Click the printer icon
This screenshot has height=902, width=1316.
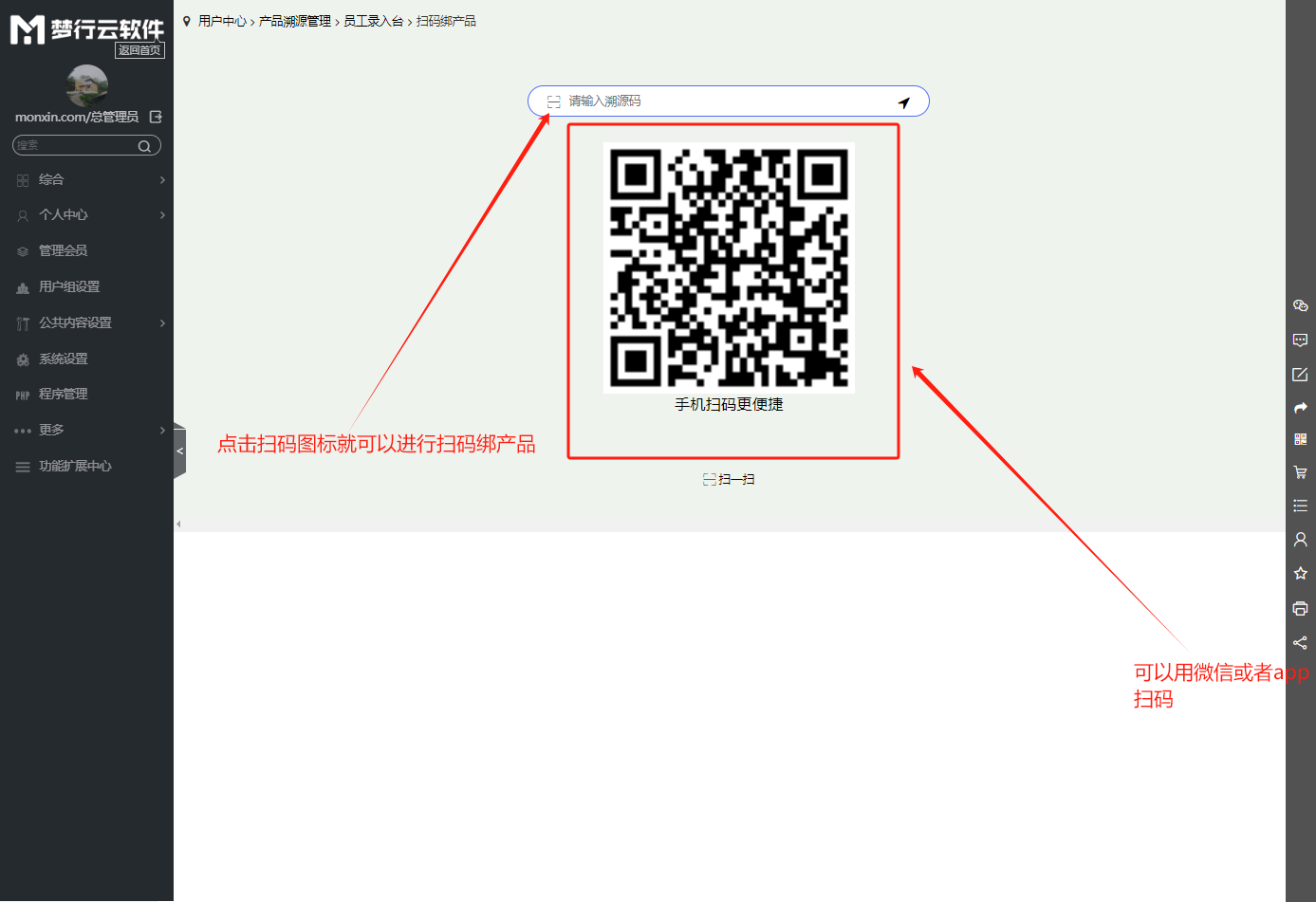(1300, 608)
